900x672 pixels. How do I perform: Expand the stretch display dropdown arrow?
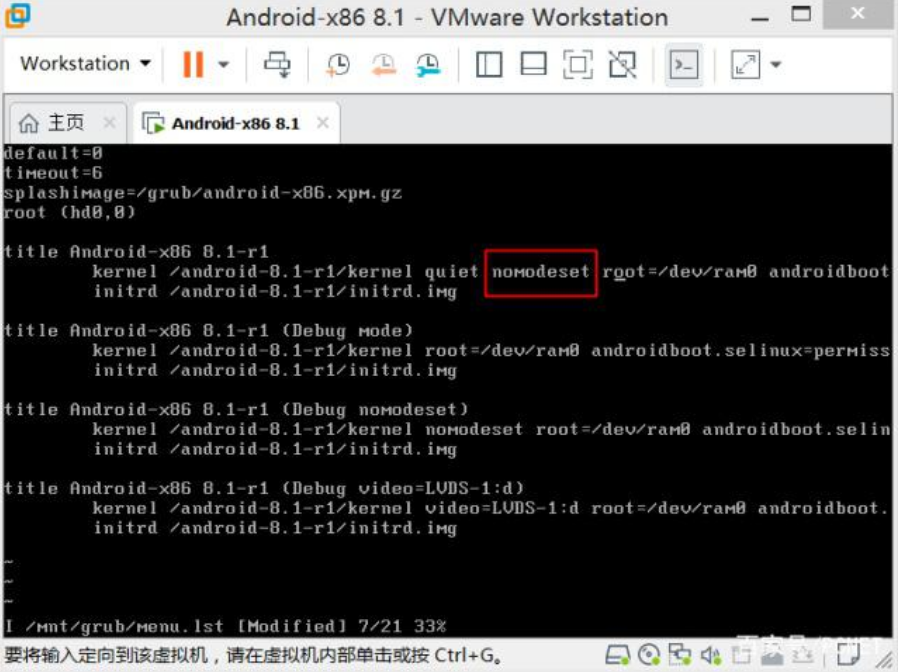[775, 64]
